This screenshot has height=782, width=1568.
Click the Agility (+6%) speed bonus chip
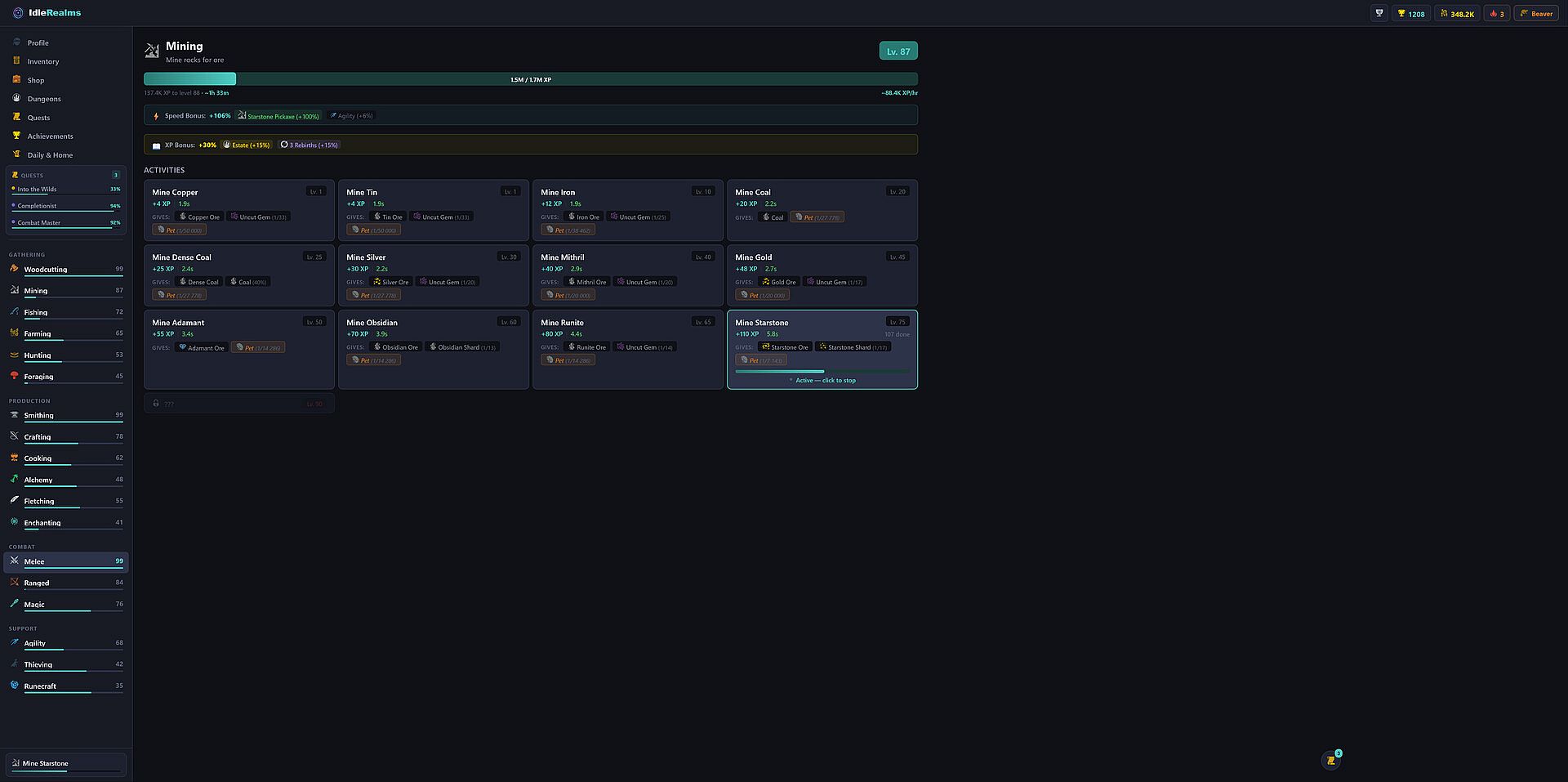pos(351,116)
